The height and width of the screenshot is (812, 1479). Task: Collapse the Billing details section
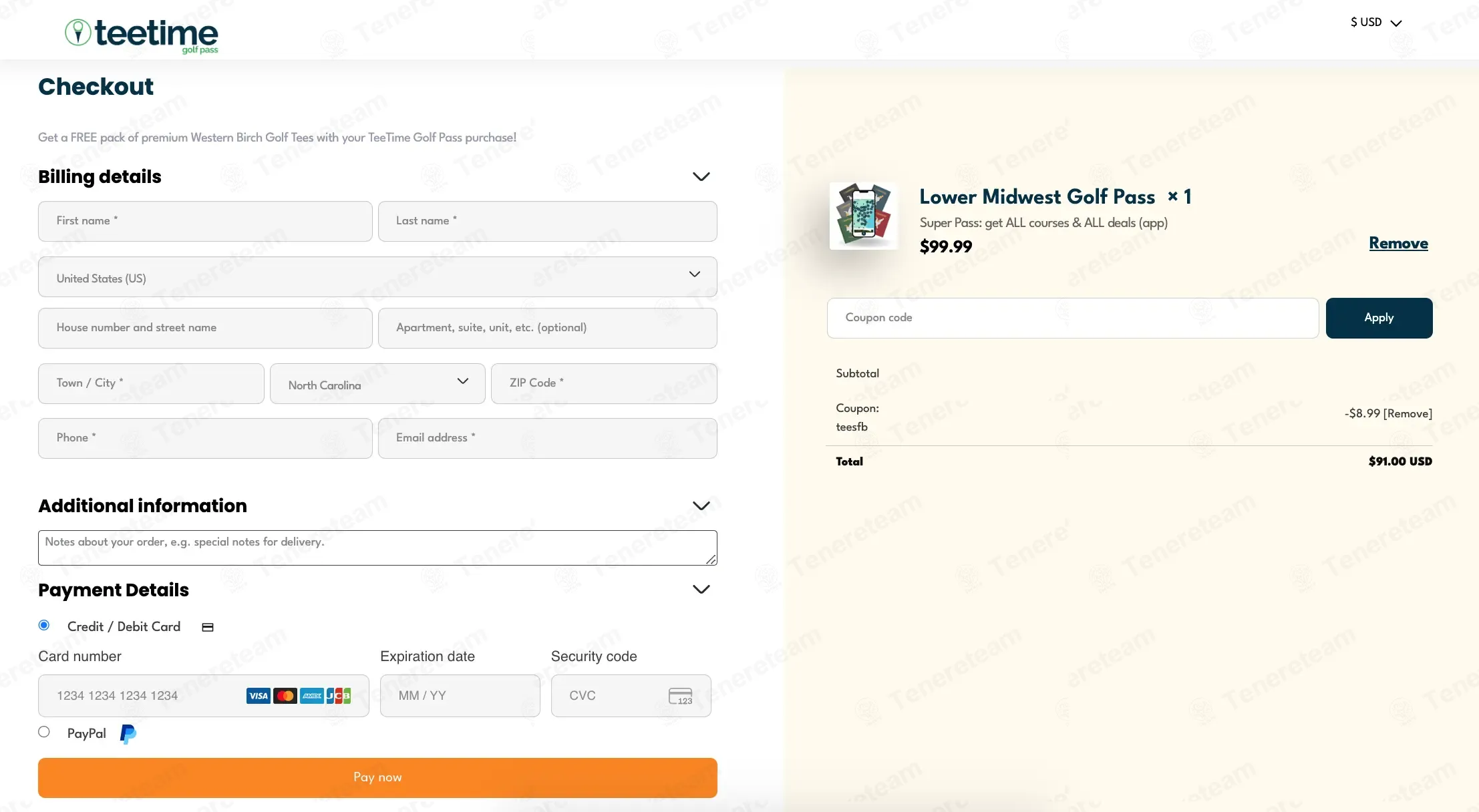click(701, 177)
